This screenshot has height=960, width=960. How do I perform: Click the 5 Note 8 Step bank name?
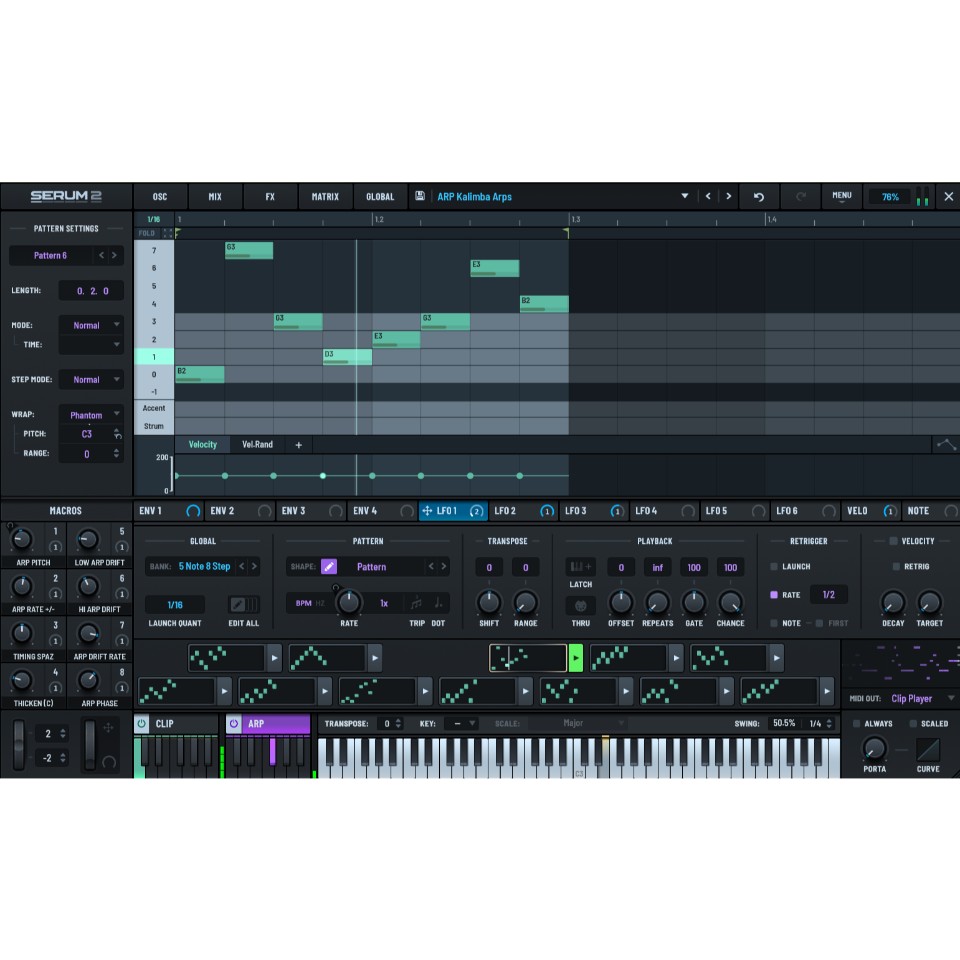203,566
